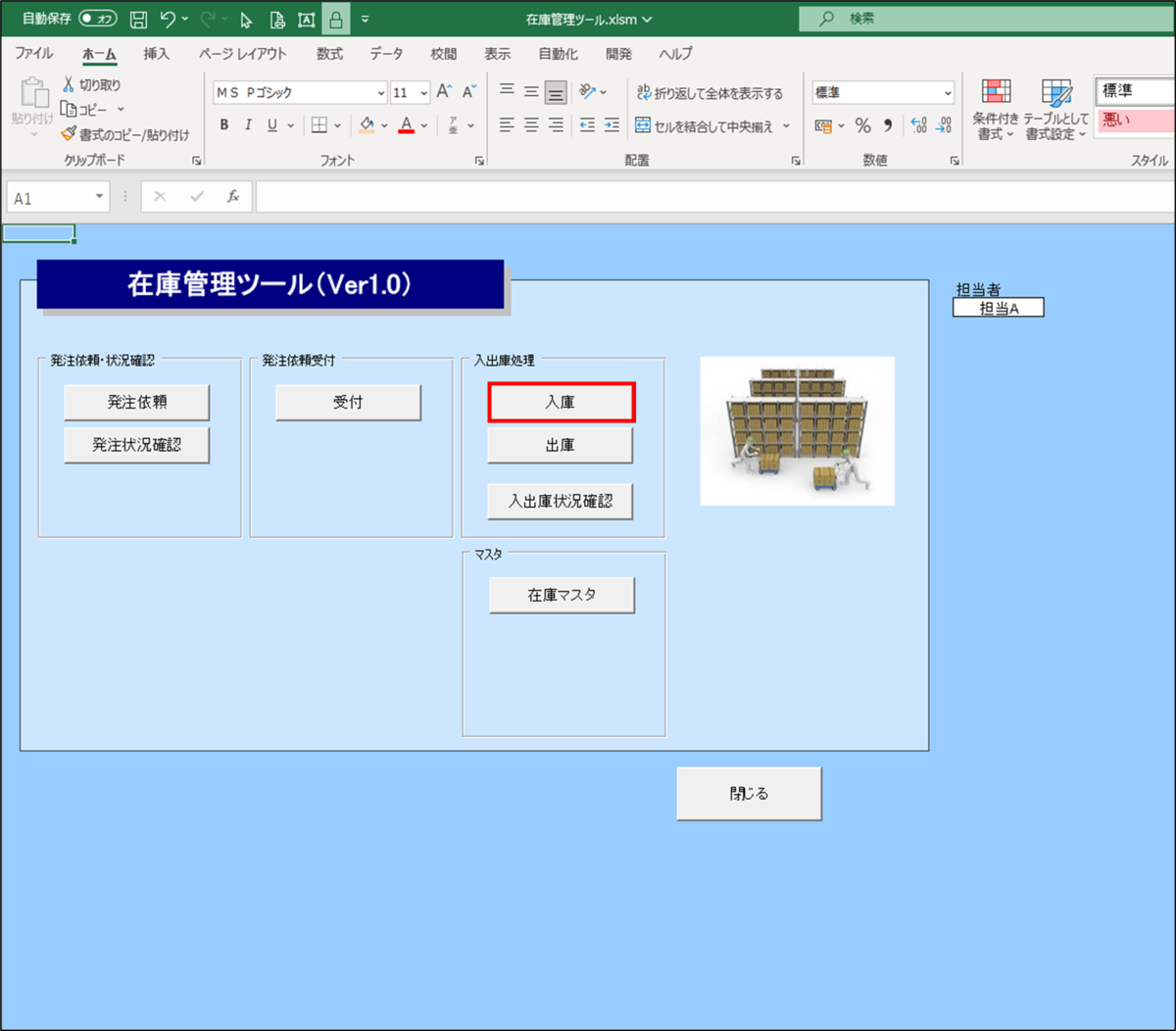1176x1031 pixels.
Task: Open the quick access toolbar customize arrow
Action: (x=365, y=19)
